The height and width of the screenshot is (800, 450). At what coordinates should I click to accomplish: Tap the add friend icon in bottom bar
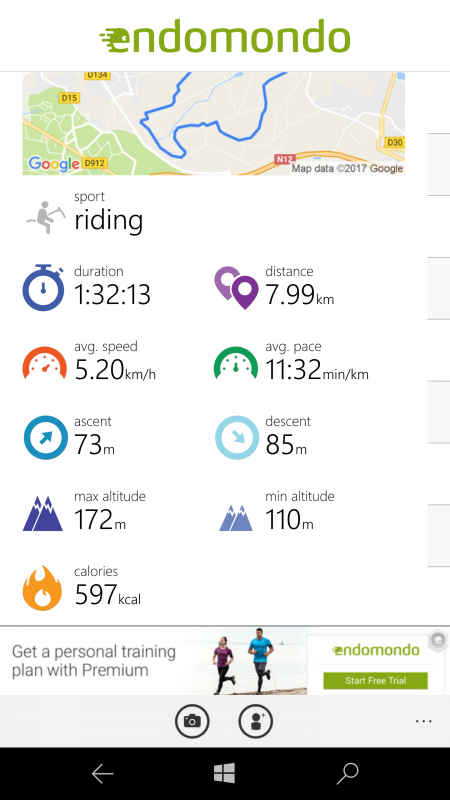pos(256,721)
